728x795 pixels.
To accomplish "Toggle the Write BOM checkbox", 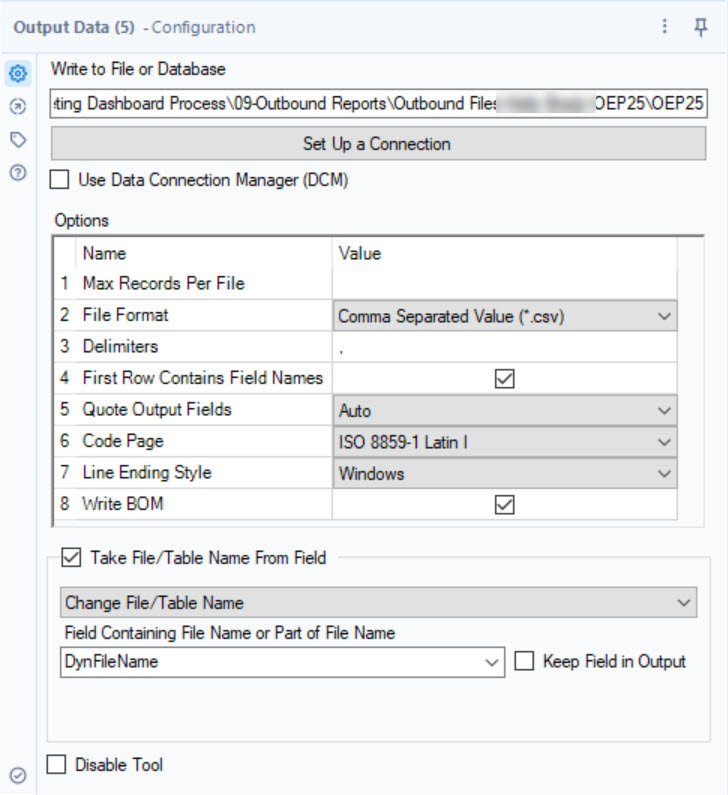I will 505,505.
